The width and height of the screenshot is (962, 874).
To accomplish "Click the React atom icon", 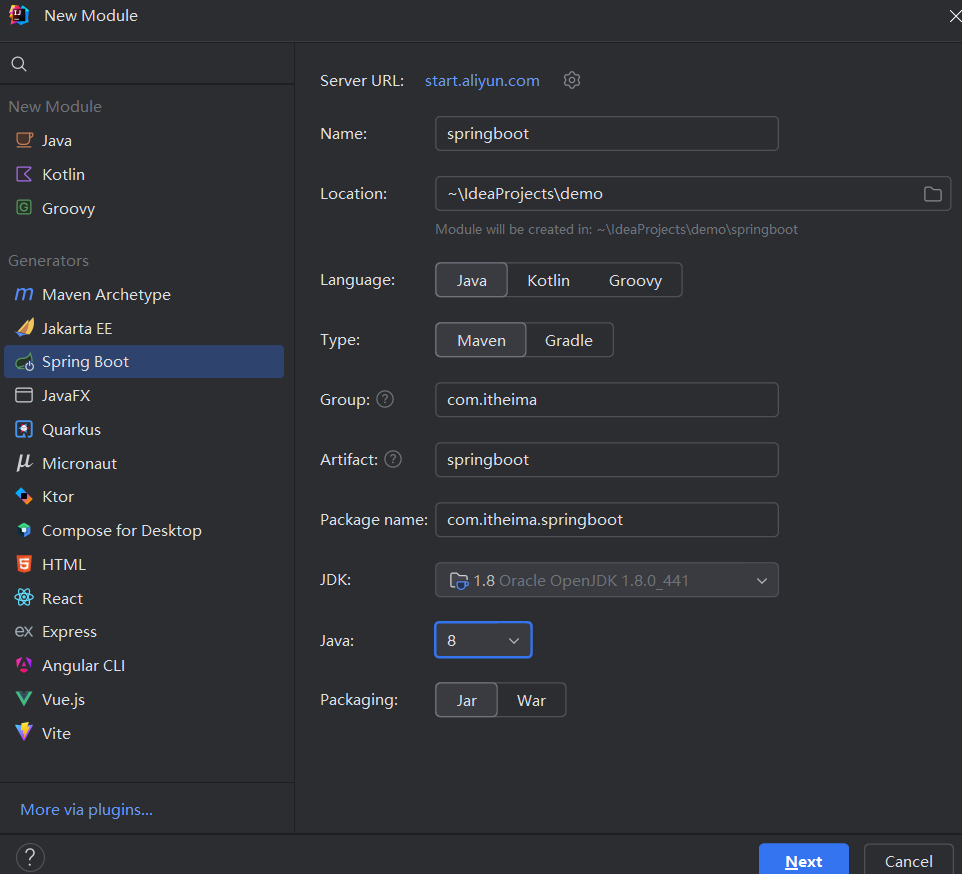I will 24,597.
